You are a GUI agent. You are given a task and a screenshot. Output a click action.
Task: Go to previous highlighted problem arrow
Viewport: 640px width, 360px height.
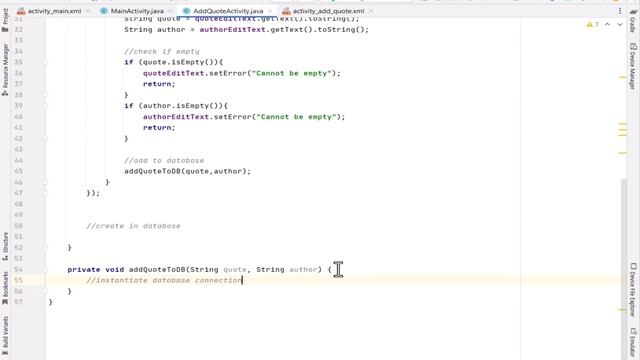click(607, 24)
